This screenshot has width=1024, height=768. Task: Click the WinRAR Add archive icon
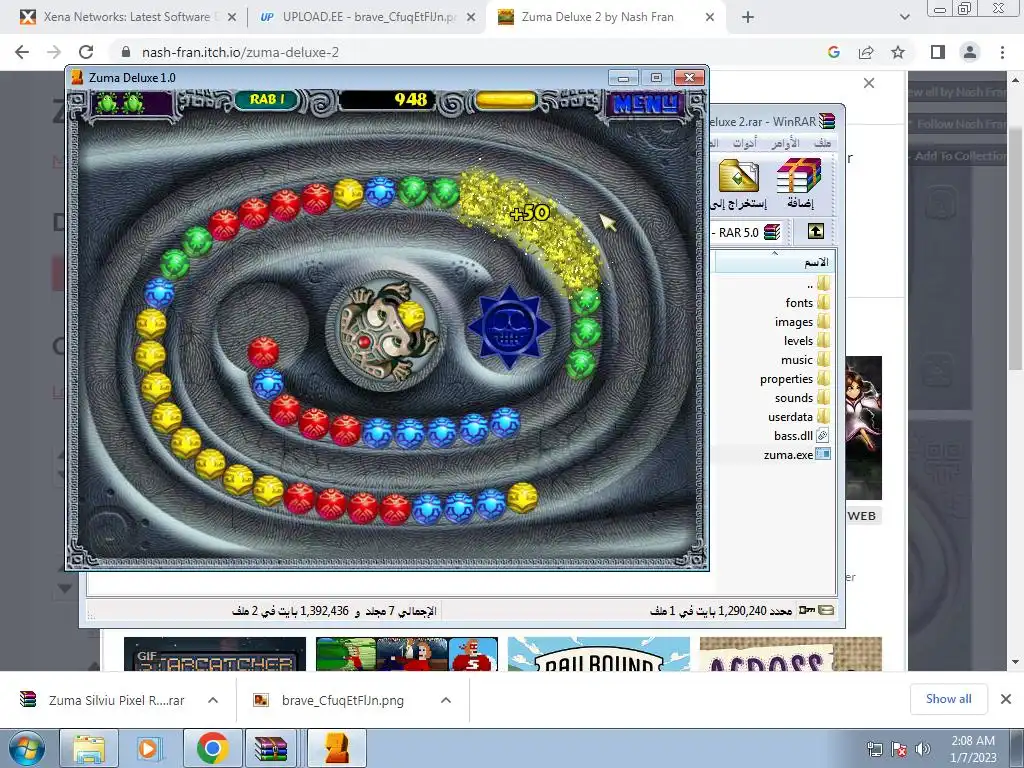point(799,184)
